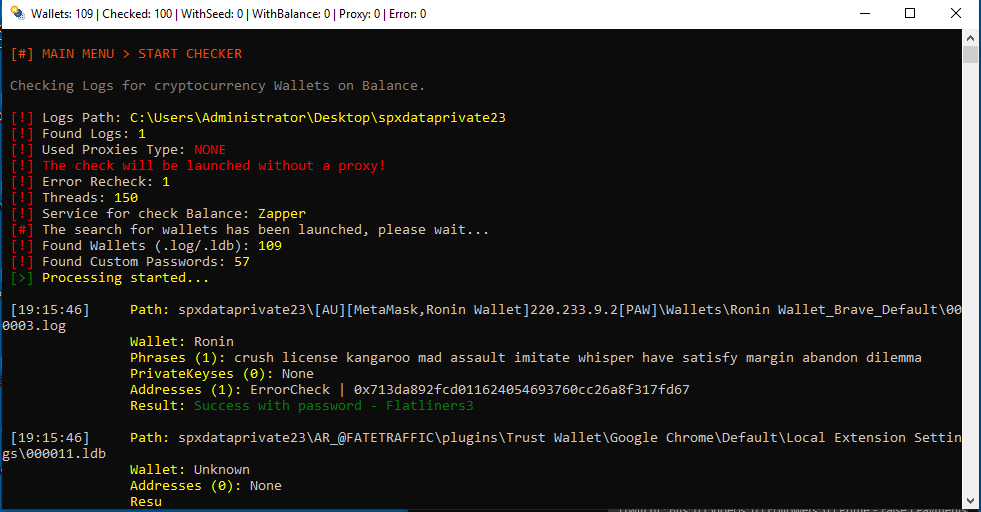Screen dimensions: 981x512
Task: Click the vertical scrollbar thumb
Action: (970, 54)
